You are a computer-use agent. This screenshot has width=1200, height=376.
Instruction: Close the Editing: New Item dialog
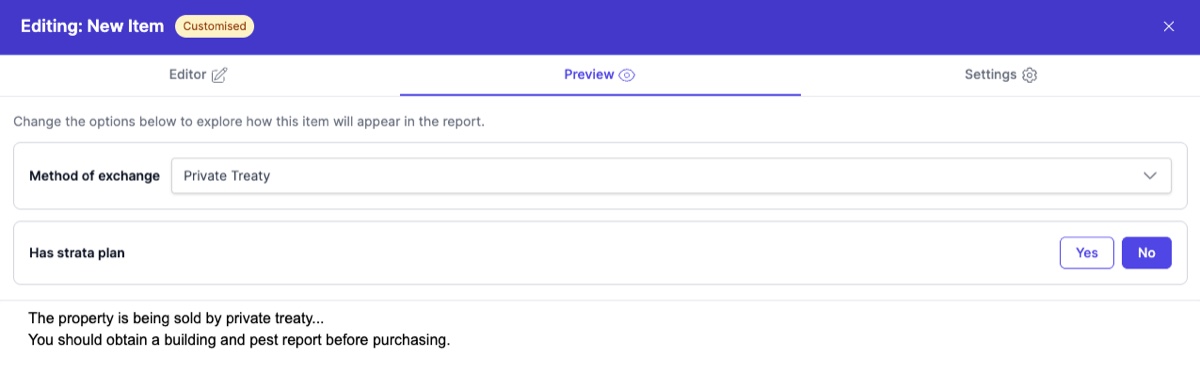click(x=1168, y=27)
